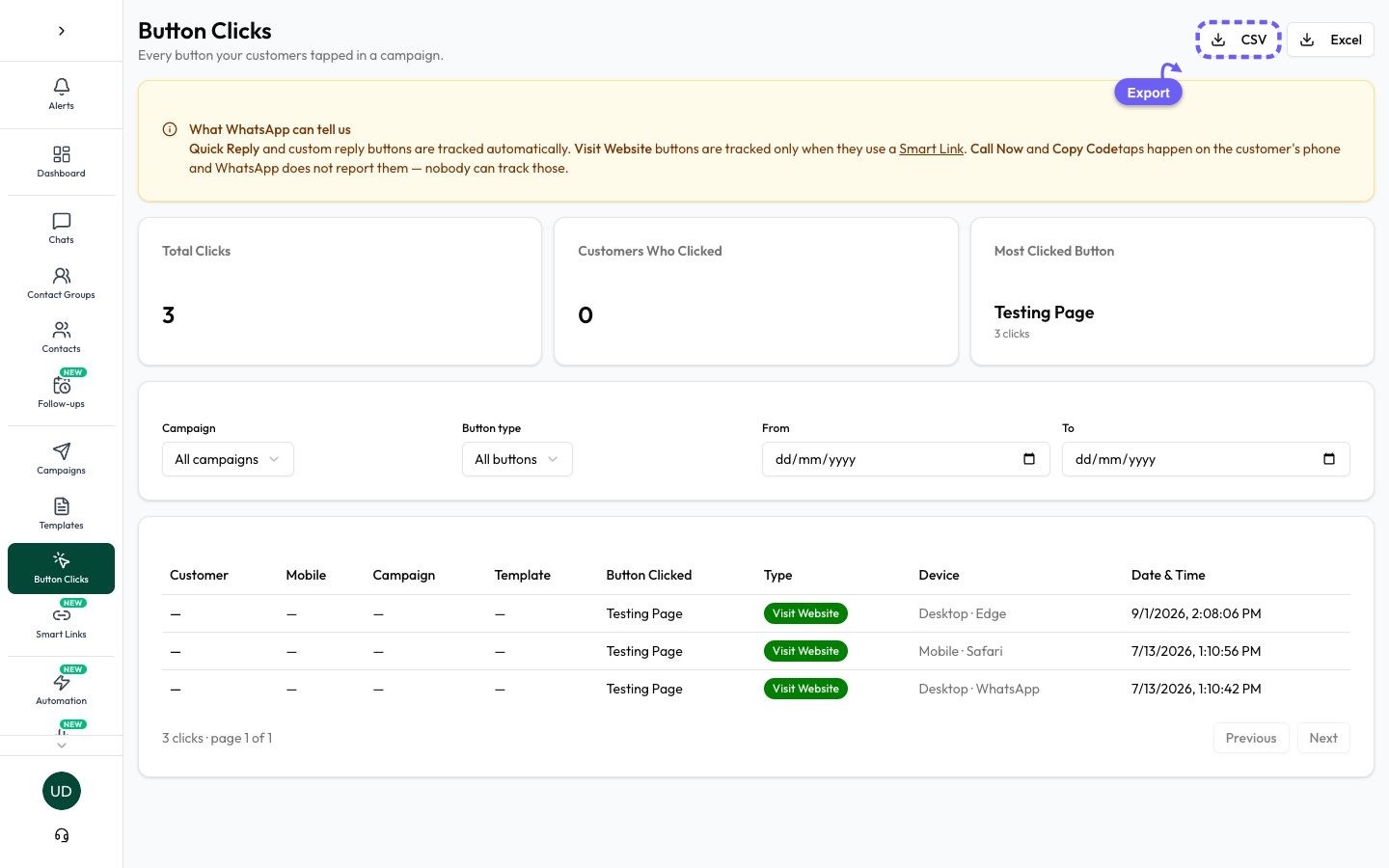This screenshot has width=1389, height=868.
Task: Click the Button Clicked column header
Action: coord(649,575)
